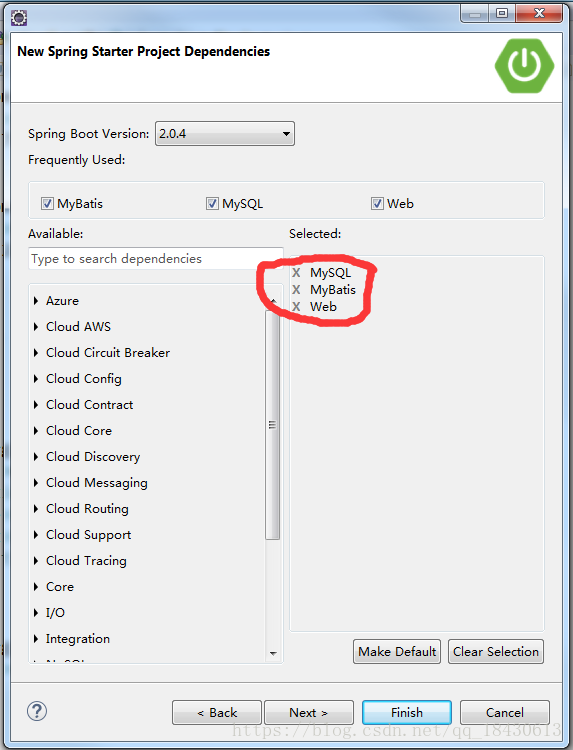
Task: Uncheck the MySQL checkbox
Action: [212, 204]
